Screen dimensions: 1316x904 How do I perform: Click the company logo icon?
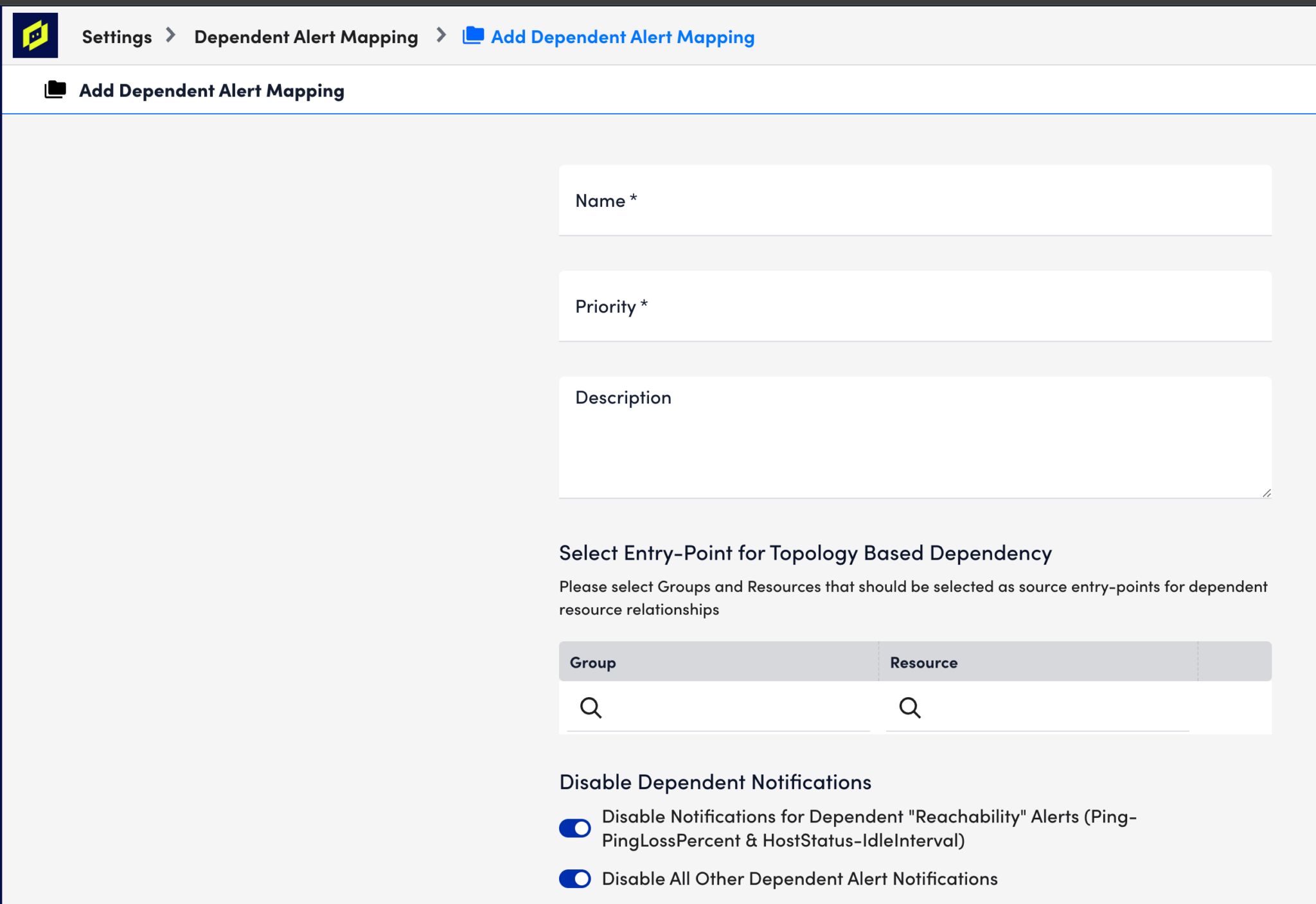click(x=35, y=35)
